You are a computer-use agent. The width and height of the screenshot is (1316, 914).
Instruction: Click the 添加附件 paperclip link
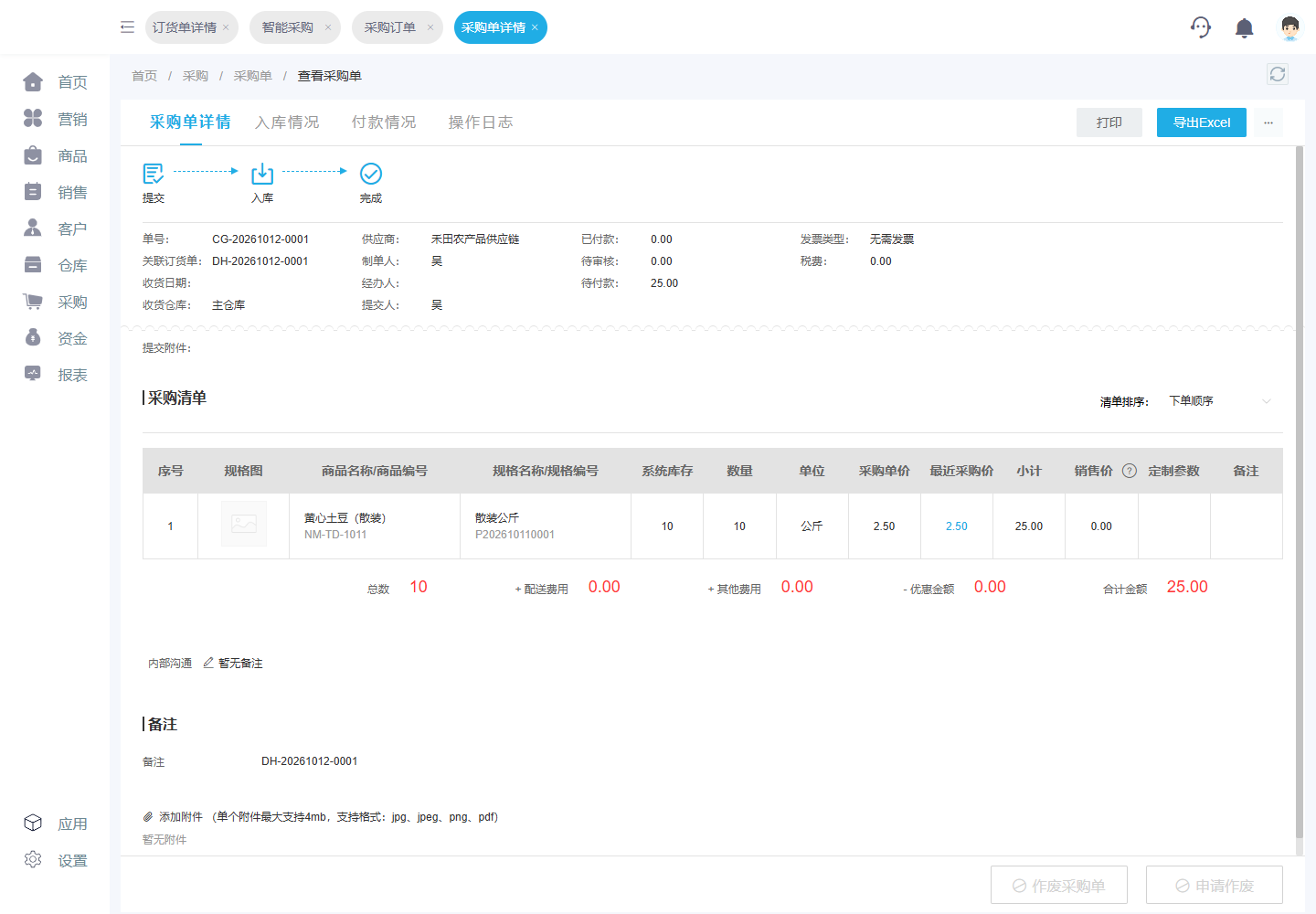(x=173, y=817)
